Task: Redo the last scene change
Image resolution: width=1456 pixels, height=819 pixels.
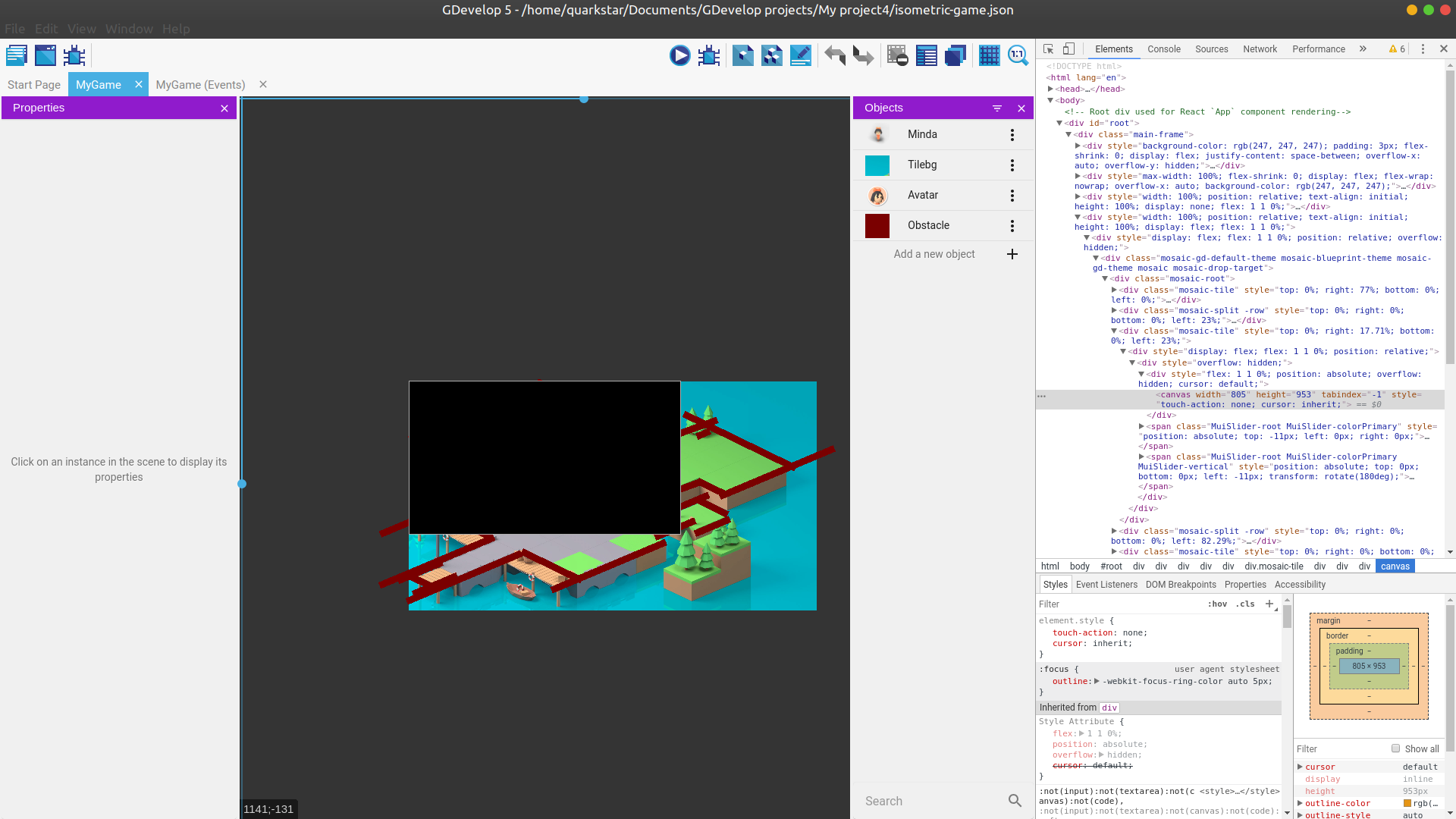Action: point(863,55)
